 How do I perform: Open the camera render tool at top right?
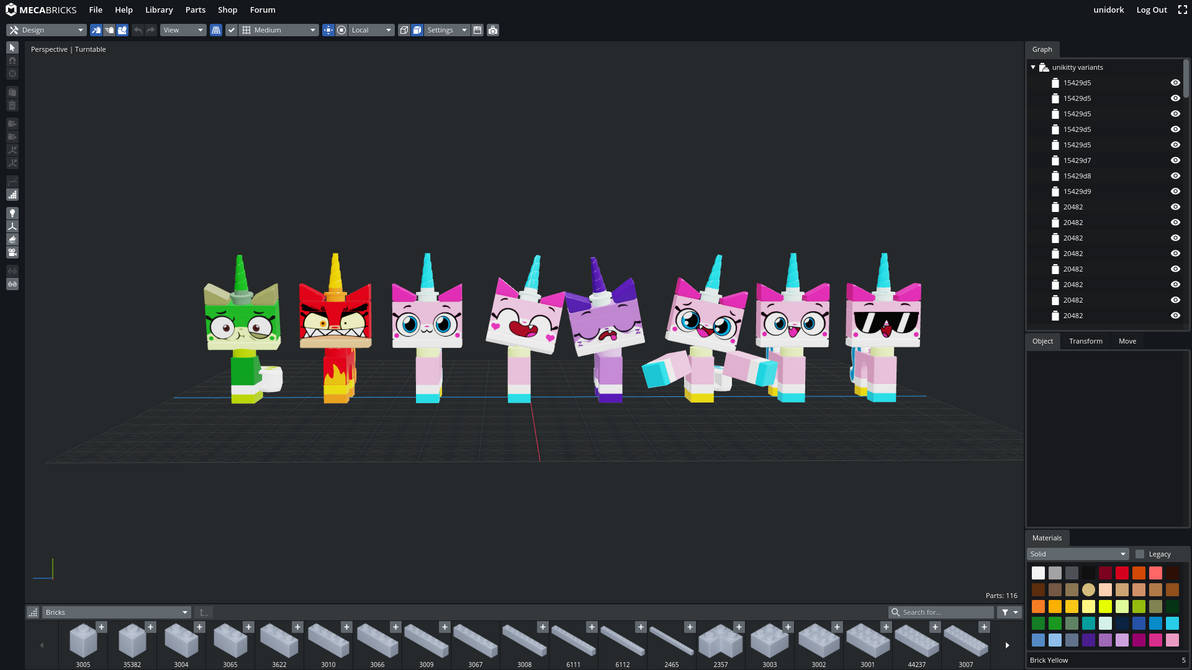pyautogui.click(x=492, y=30)
